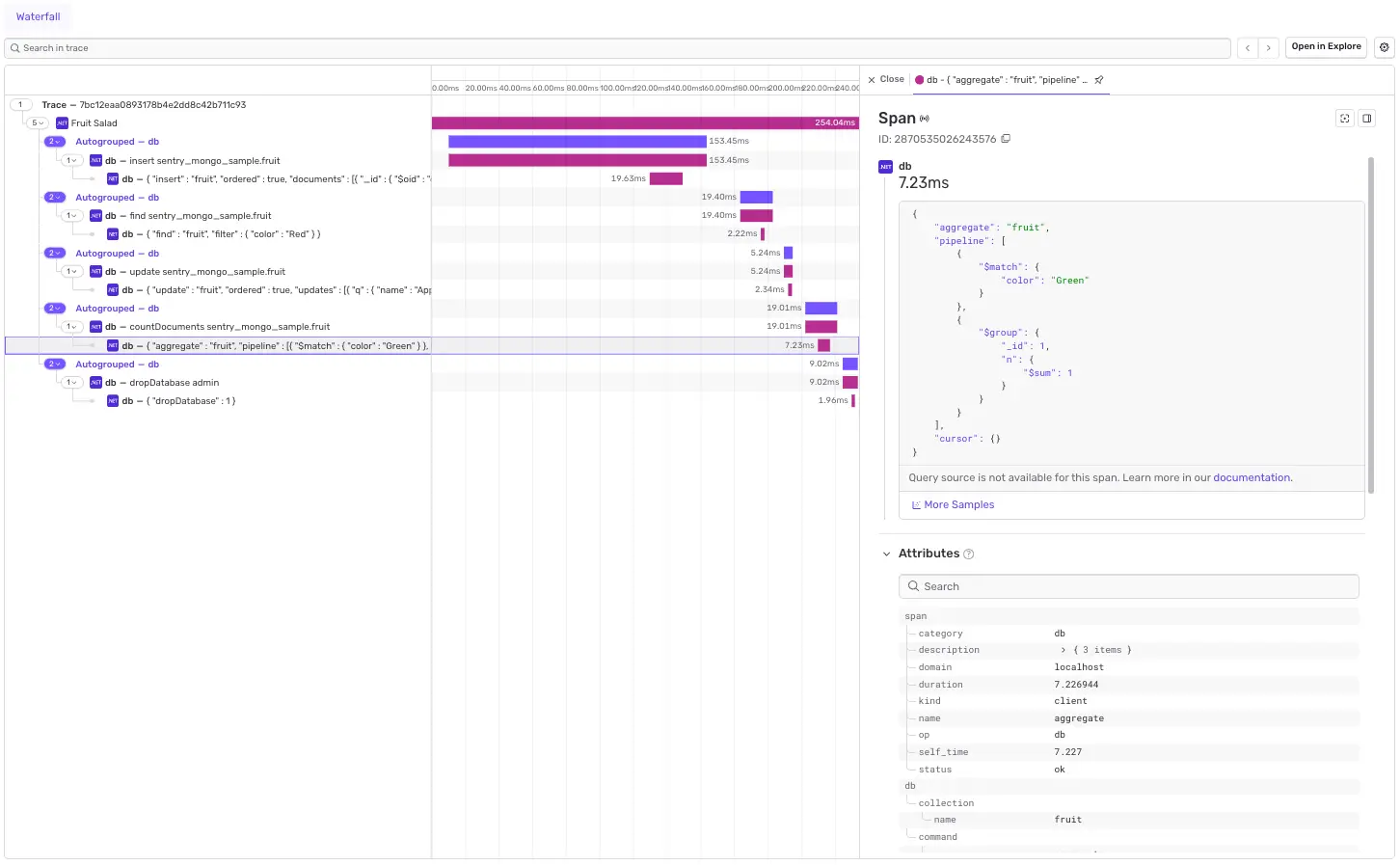Image resolution: width=1400 pixels, height=865 pixels.
Task: Click the 7.23ms highlighted span bar
Action: click(824, 345)
